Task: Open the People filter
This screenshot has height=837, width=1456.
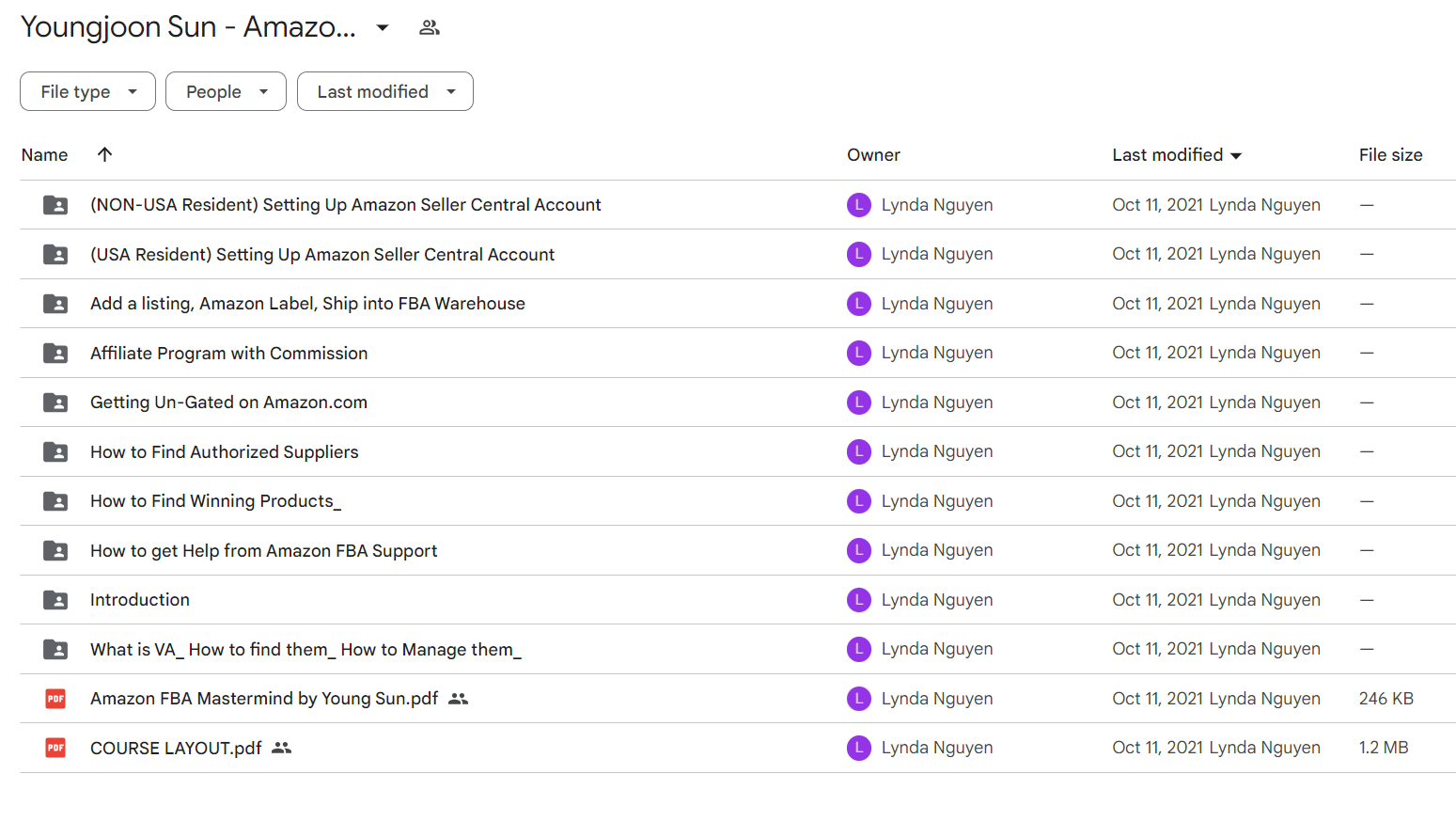Action: (x=226, y=91)
